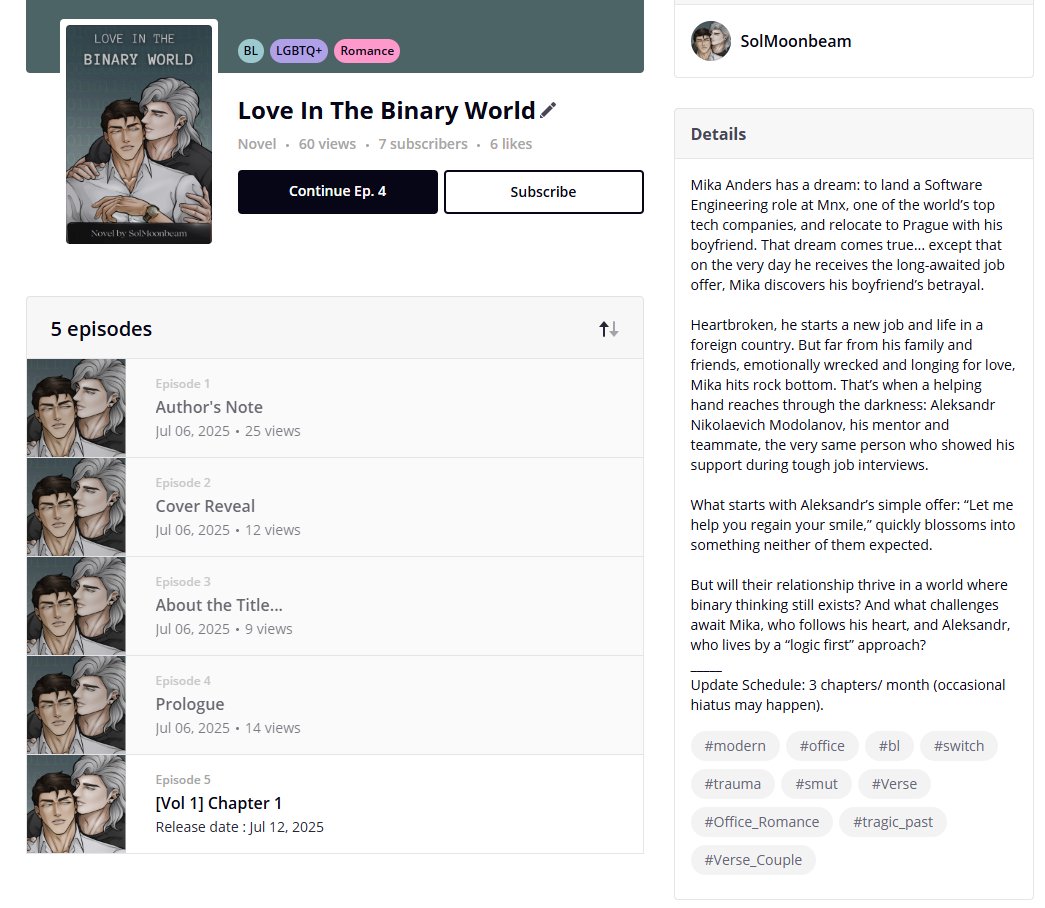Click the Novel type label
1045x908 pixels.
257,144
